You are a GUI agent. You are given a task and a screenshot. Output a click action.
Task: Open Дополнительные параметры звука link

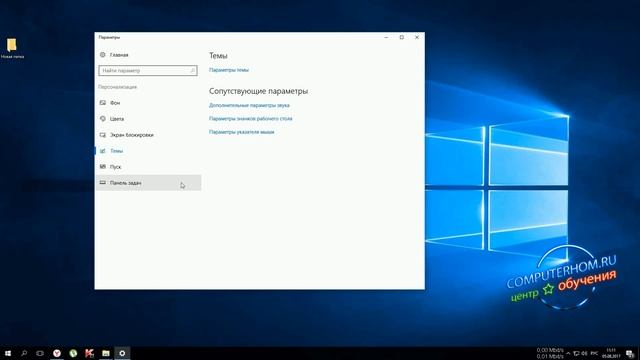click(x=249, y=105)
